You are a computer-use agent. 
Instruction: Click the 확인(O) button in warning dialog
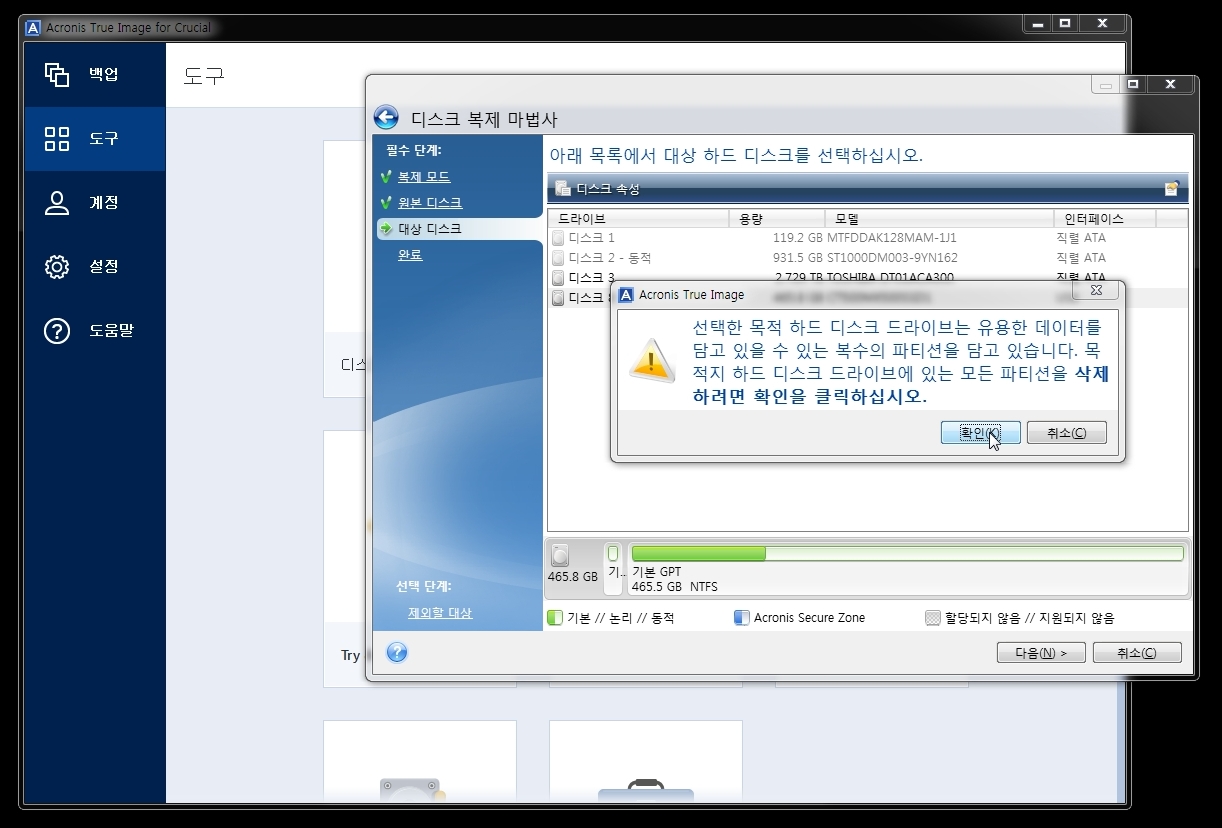(980, 432)
